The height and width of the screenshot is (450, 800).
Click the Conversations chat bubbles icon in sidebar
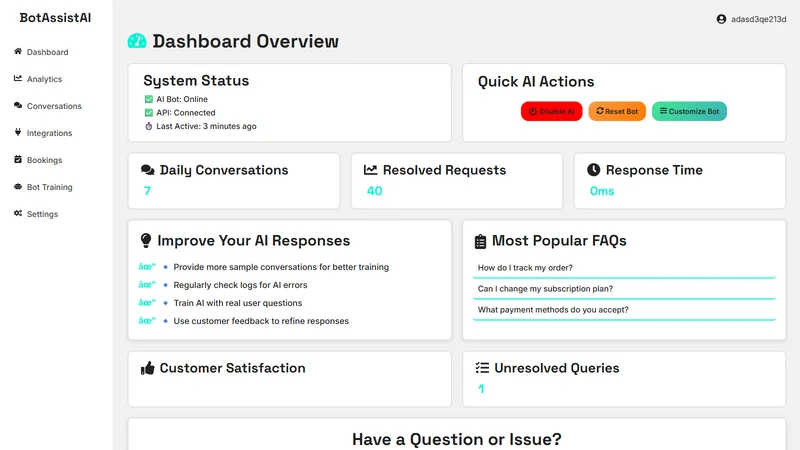coord(18,105)
